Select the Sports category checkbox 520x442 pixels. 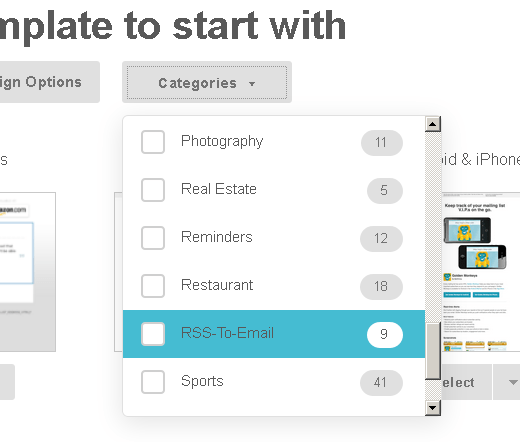(x=153, y=382)
